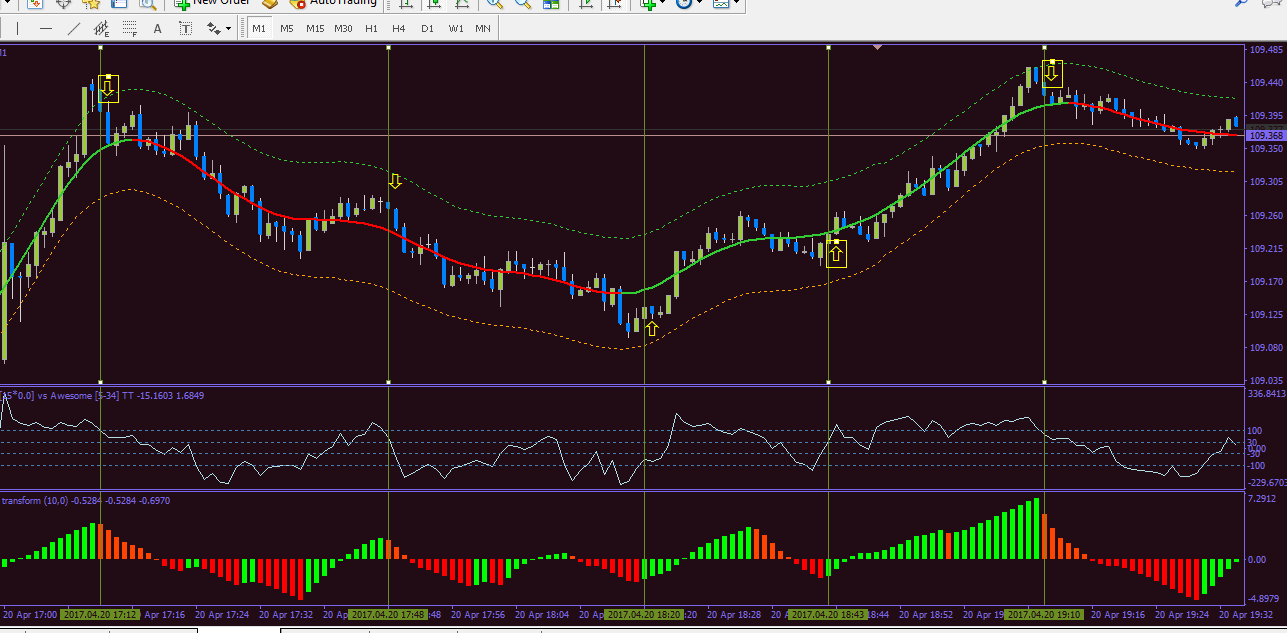The height and width of the screenshot is (633, 1287).
Task: Choose the text 'A' drawing tool
Action: point(157,28)
